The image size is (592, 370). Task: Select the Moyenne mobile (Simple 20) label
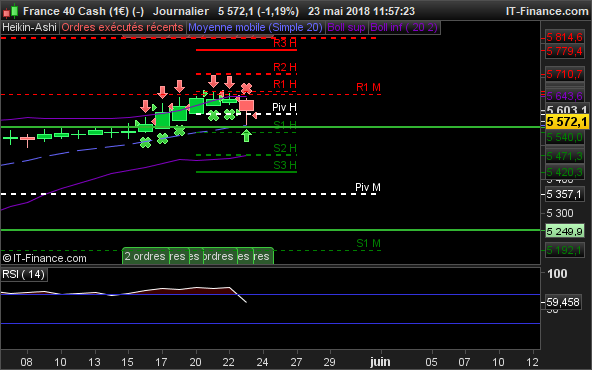click(x=255, y=28)
